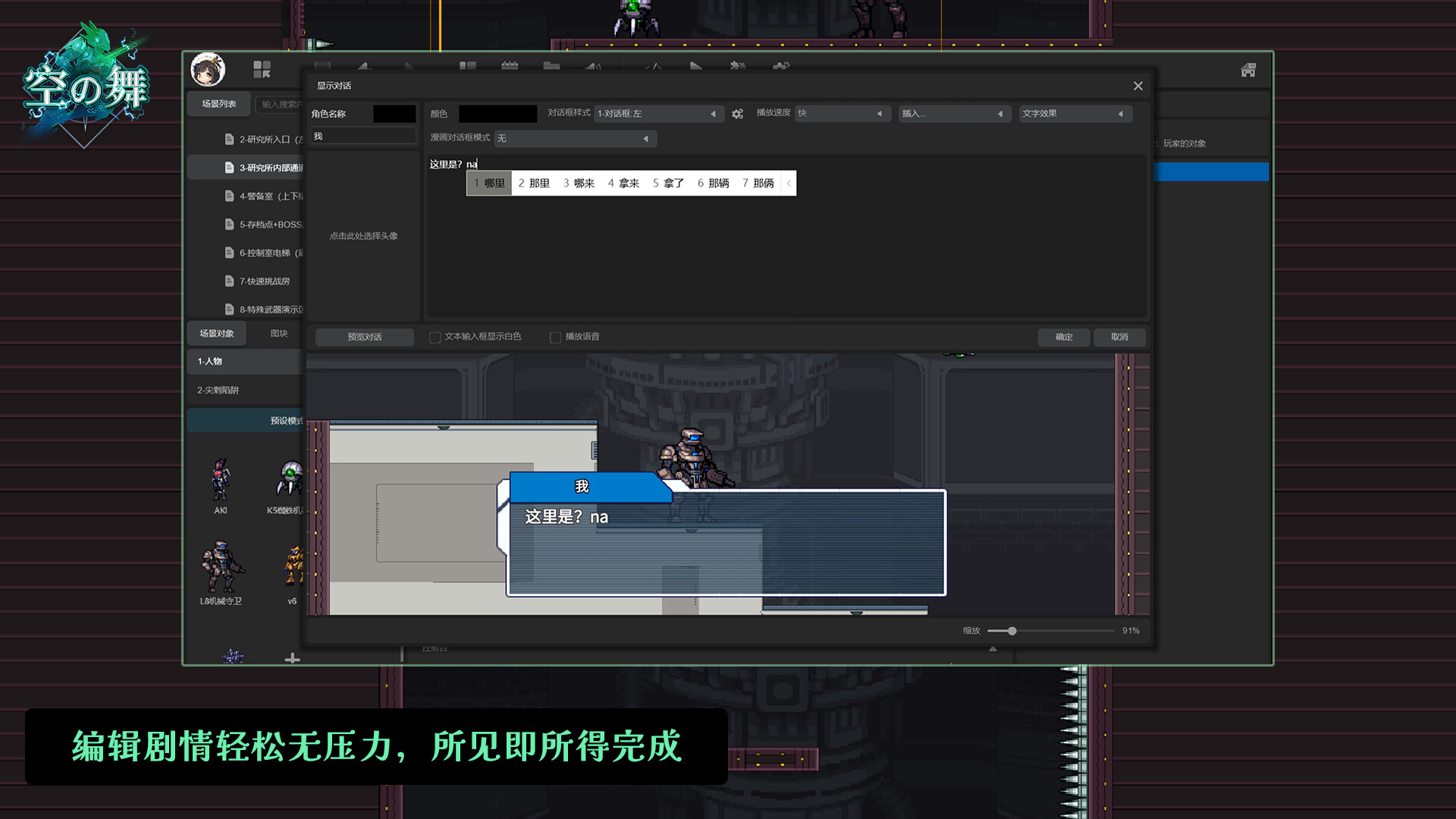Enable 文本输入框显示白色 checkbox
1456x819 pixels.
[435, 337]
